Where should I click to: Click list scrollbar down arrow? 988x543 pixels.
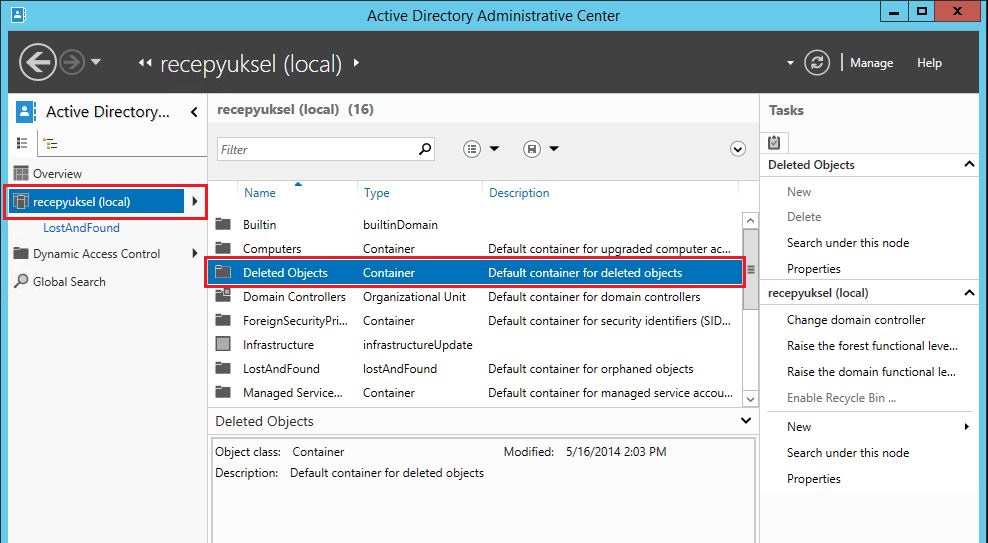(750, 399)
